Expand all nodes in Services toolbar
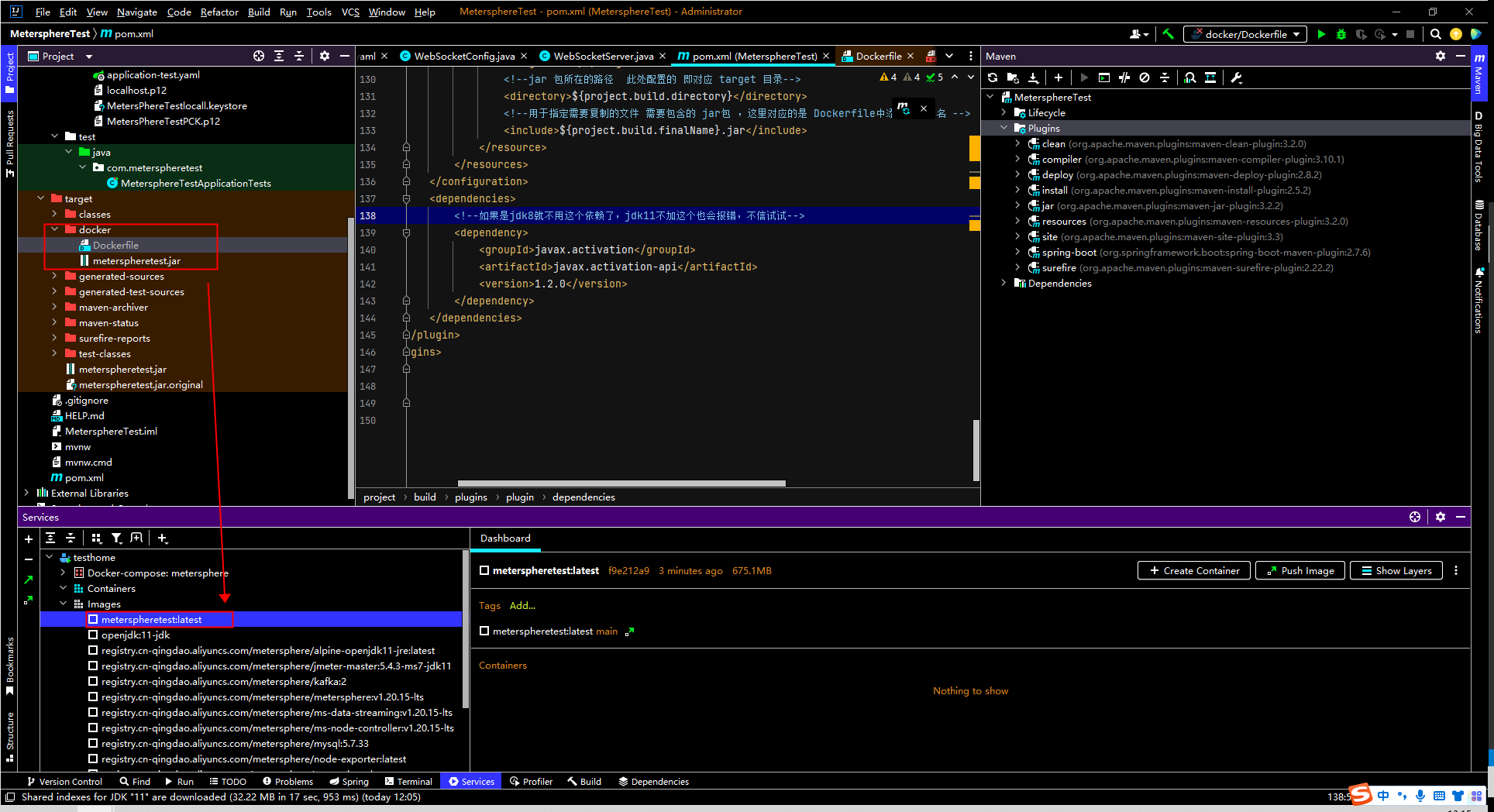 50,538
